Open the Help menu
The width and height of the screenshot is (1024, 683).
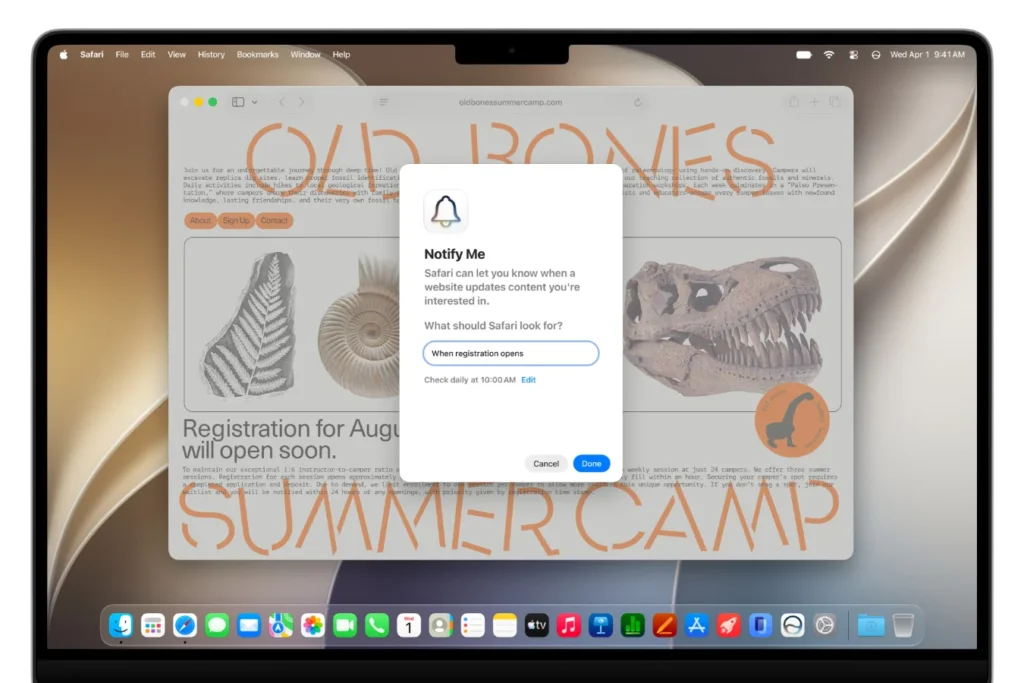point(341,55)
